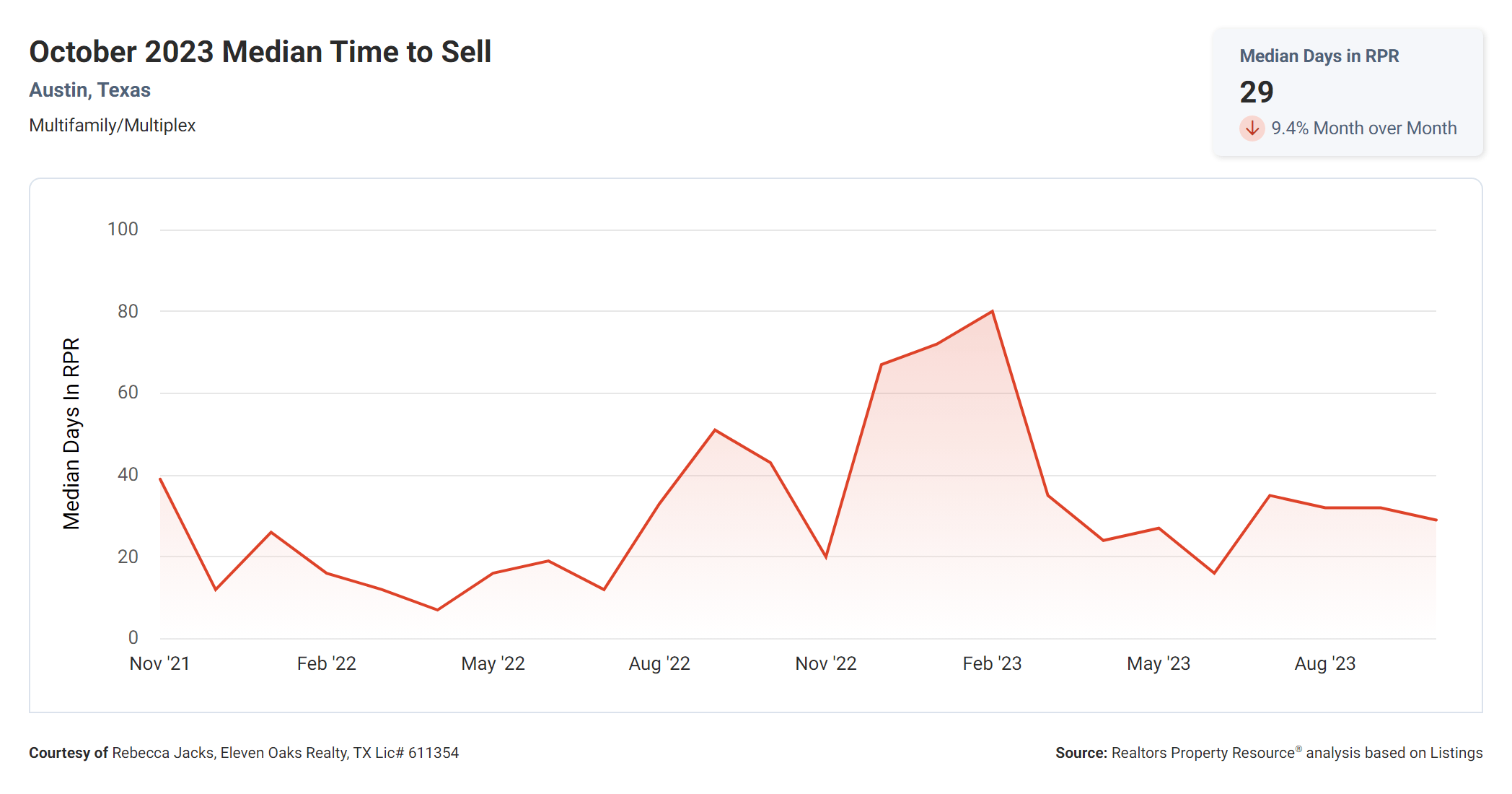Viewport: 1512px width, 794px height.
Task: Click the 100 y-axis tick label
Action: point(123,230)
